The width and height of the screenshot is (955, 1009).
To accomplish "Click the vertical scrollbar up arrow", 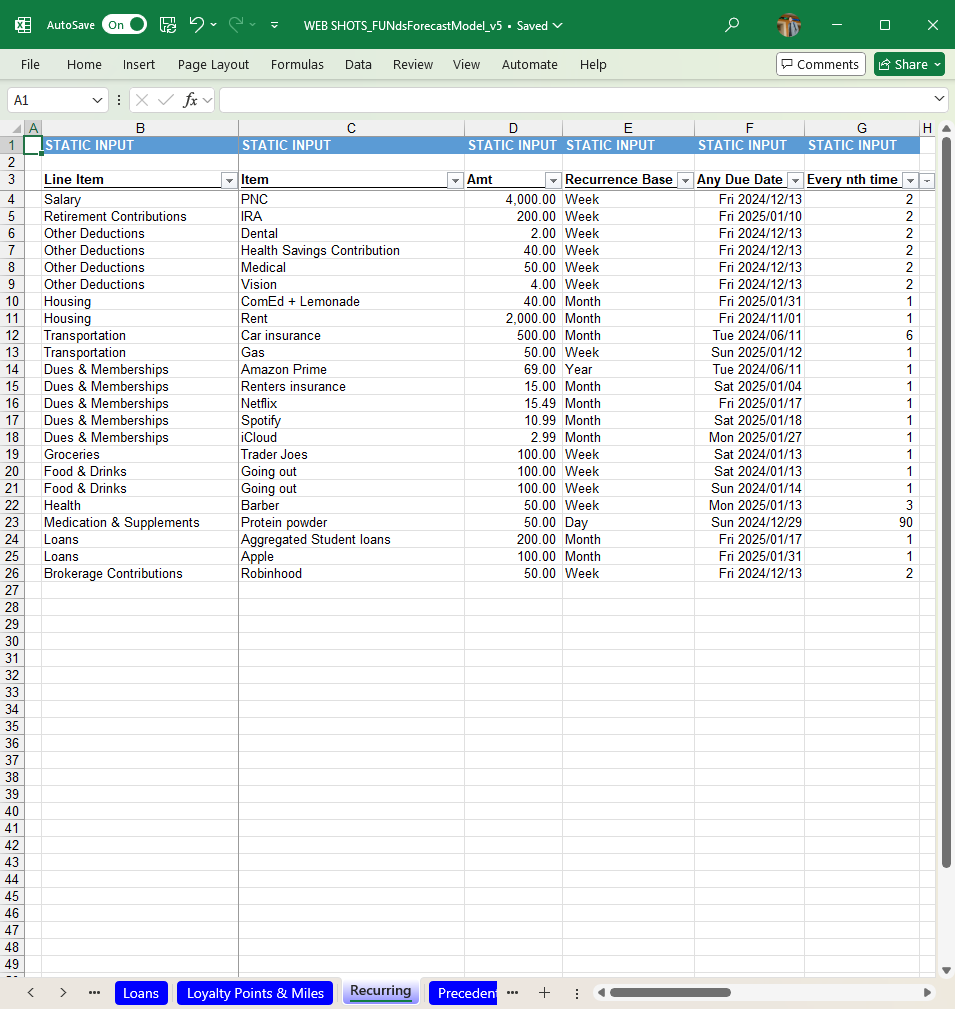I will point(946,129).
